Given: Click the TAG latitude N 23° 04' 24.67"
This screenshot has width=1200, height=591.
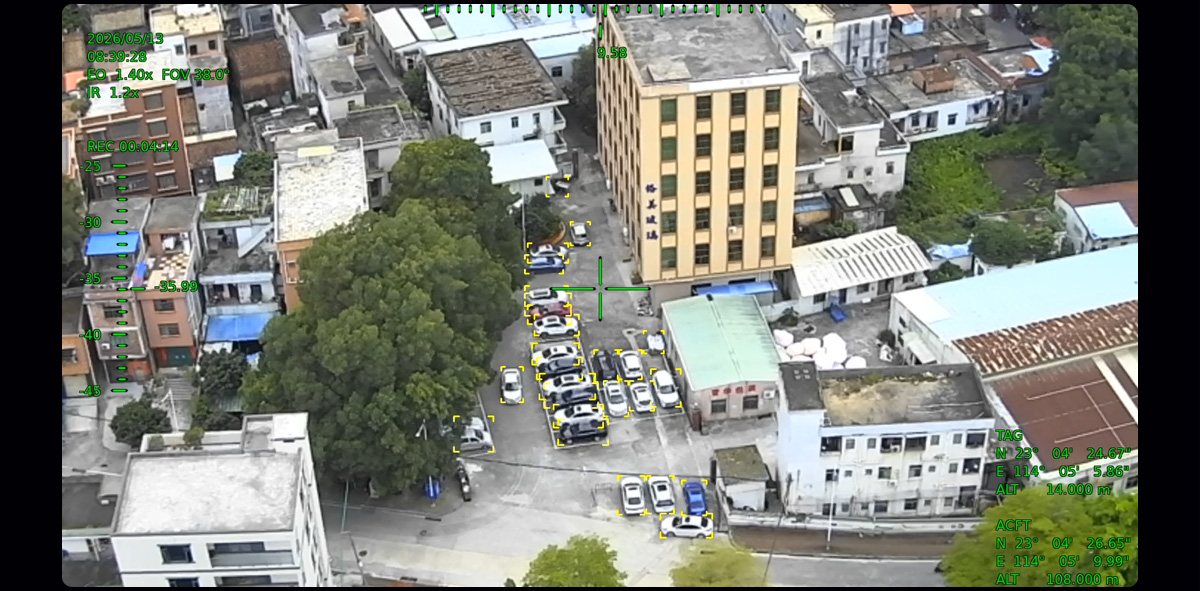Looking at the screenshot, I should (1062, 453).
